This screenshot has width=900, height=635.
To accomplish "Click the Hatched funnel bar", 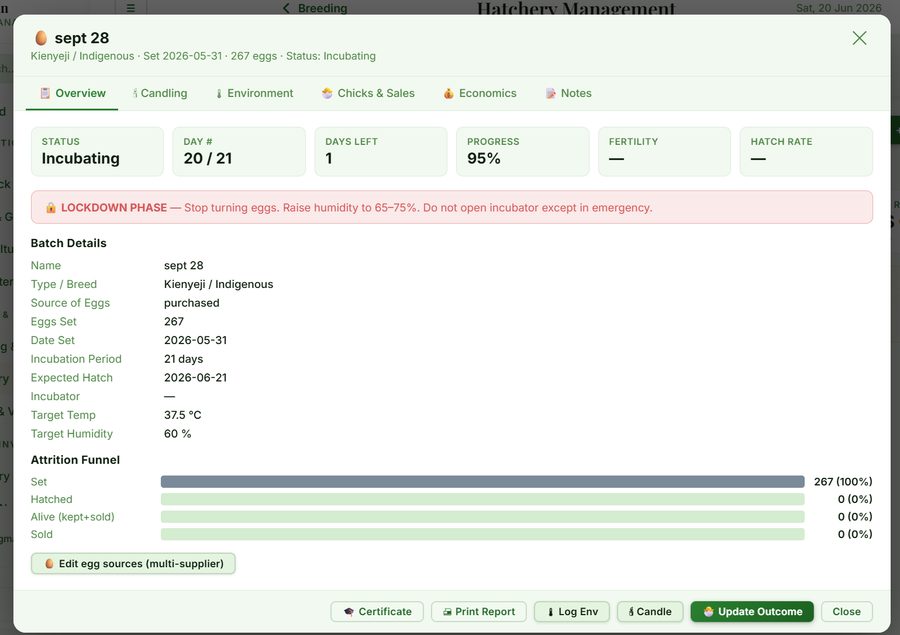I will coord(482,500).
